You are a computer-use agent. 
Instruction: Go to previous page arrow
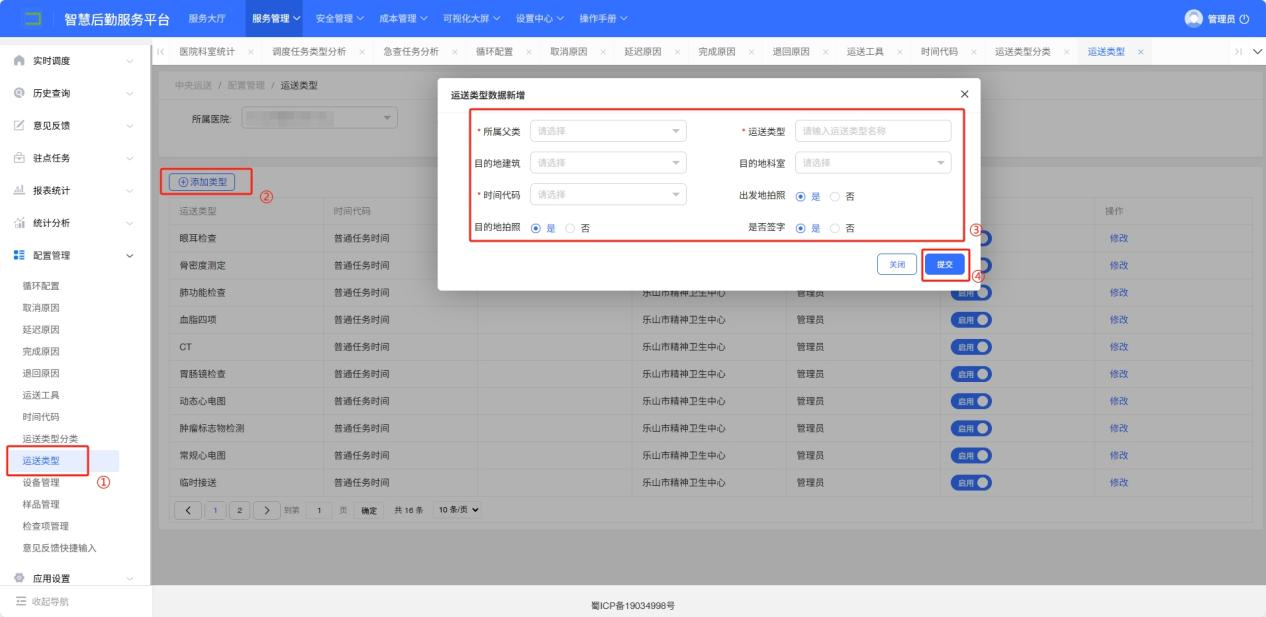187,510
